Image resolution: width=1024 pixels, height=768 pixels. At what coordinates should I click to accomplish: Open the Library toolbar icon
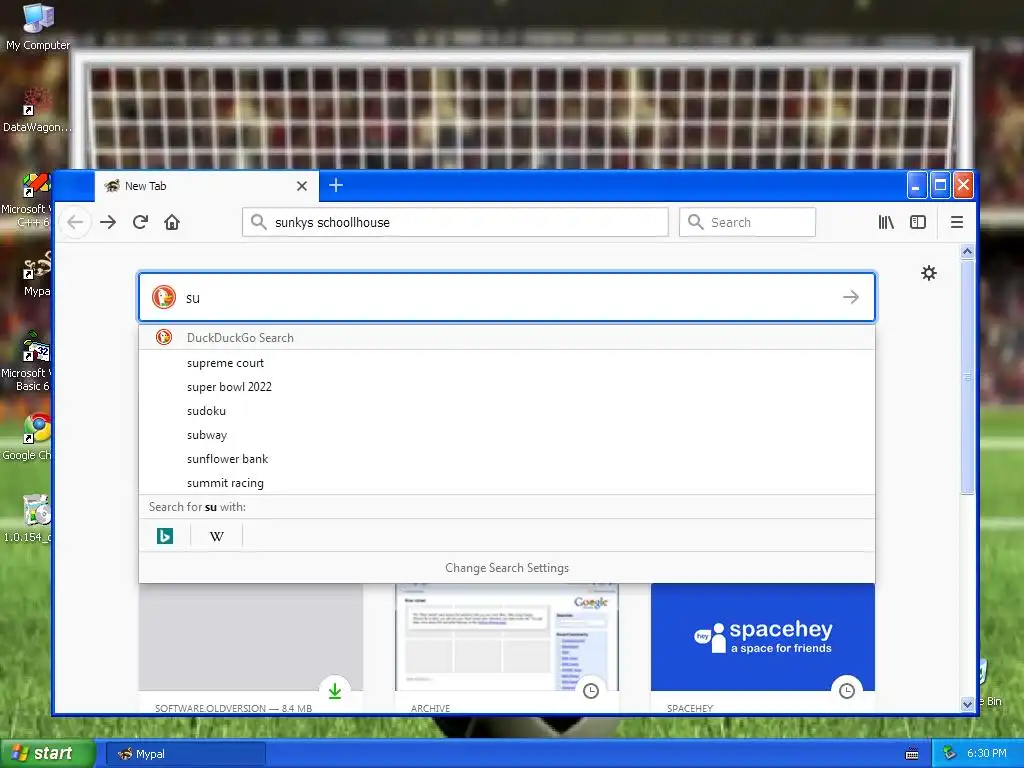pyautogui.click(x=886, y=222)
